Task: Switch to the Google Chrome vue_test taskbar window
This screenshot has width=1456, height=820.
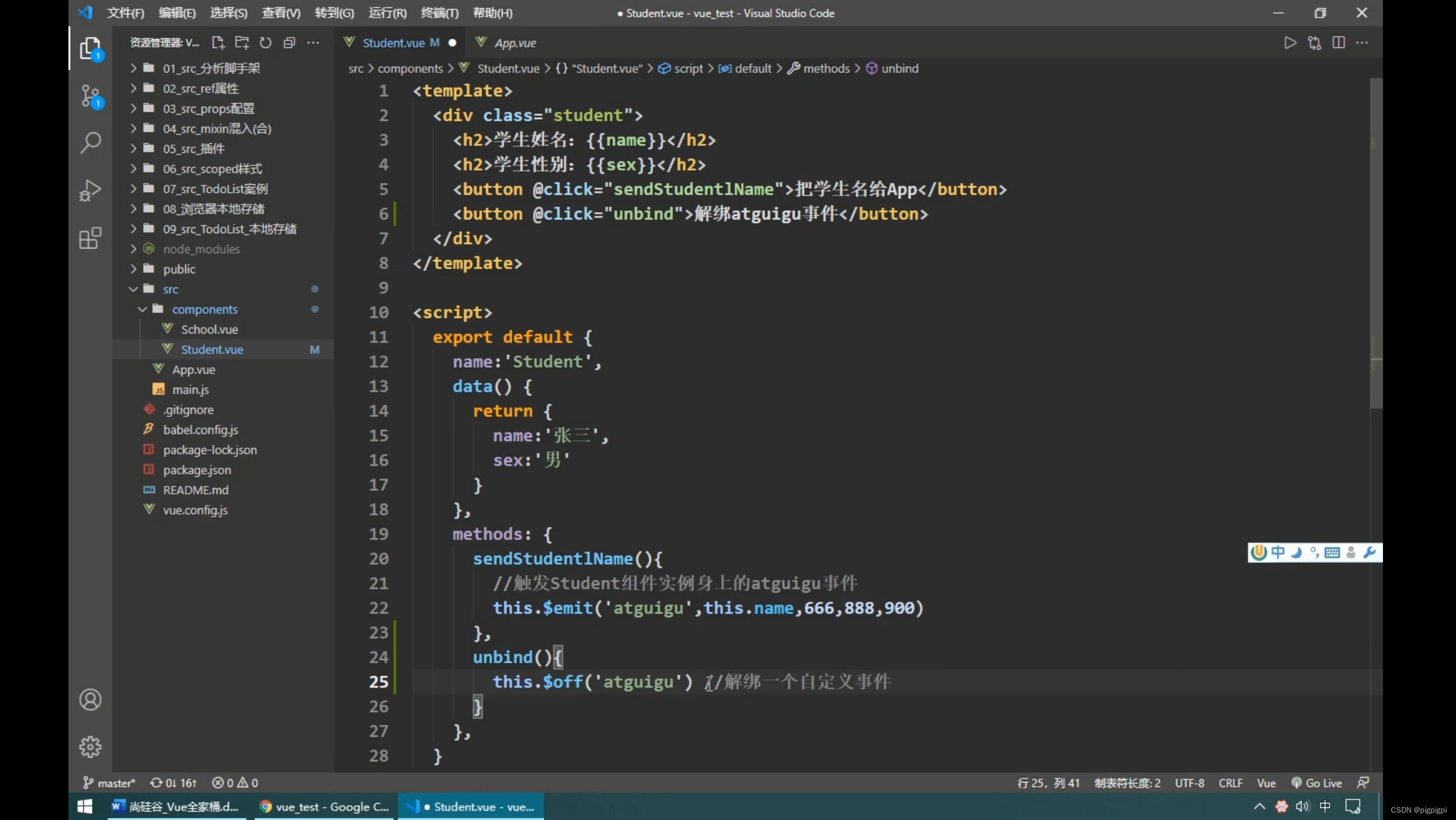Action: coord(324,806)
